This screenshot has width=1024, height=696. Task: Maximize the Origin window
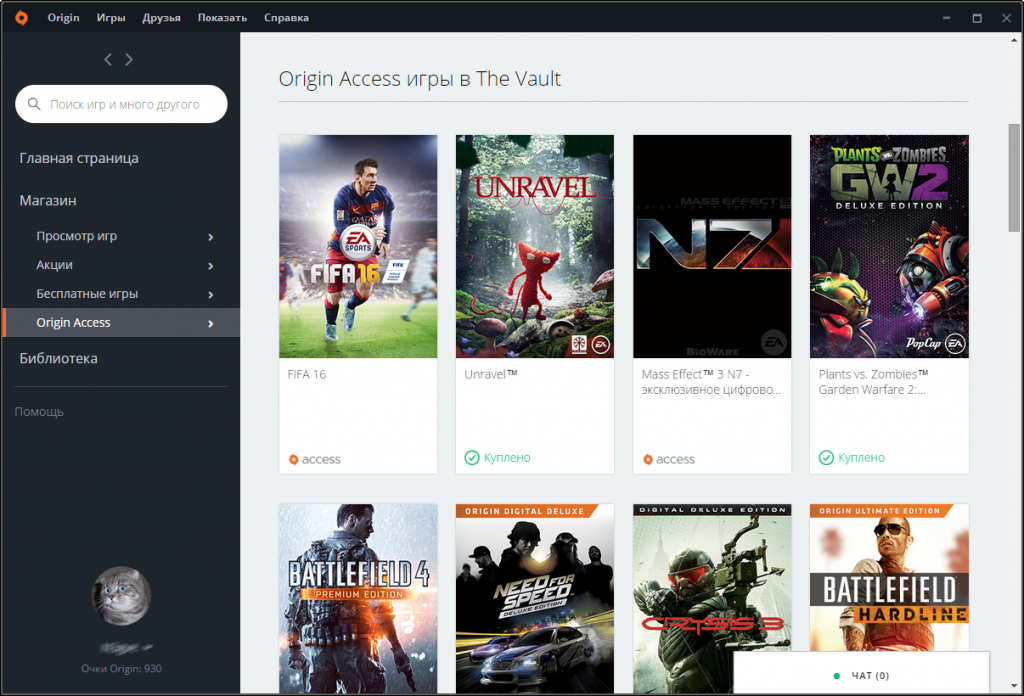click(x=977, y=18)
